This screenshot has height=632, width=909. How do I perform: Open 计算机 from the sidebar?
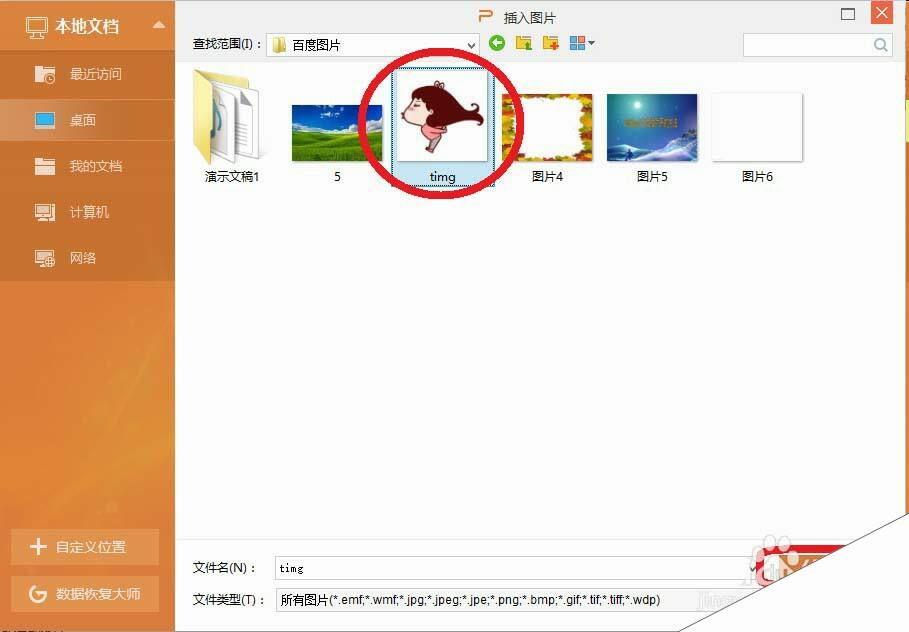[86, 212]
